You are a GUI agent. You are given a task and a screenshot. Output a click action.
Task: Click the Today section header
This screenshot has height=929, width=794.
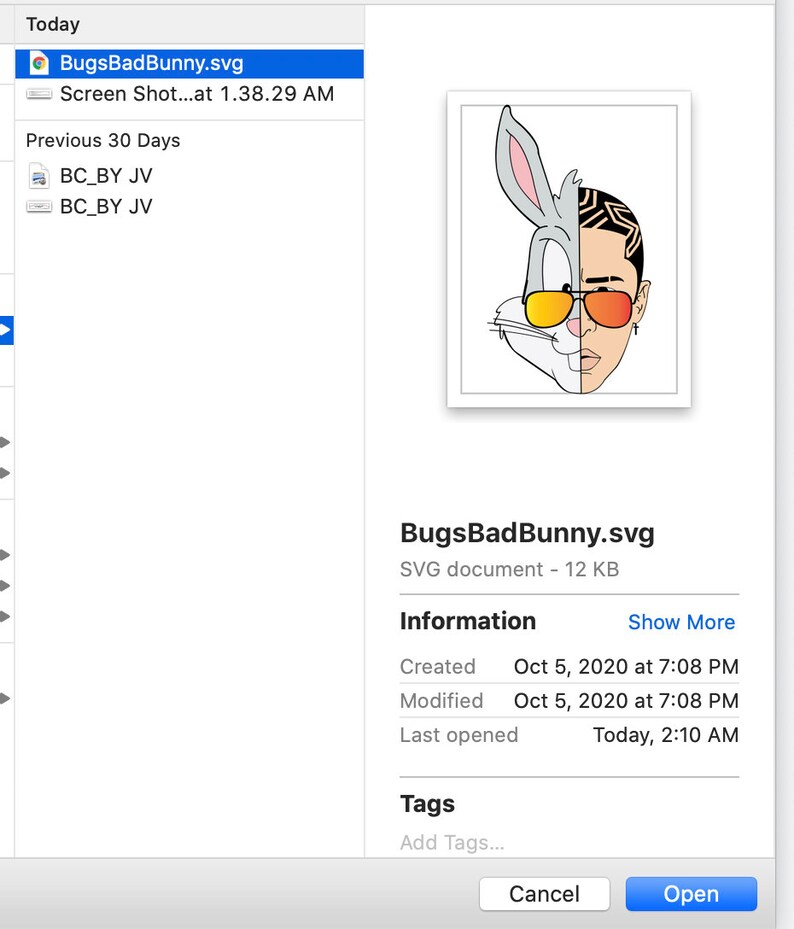(53, 24)
